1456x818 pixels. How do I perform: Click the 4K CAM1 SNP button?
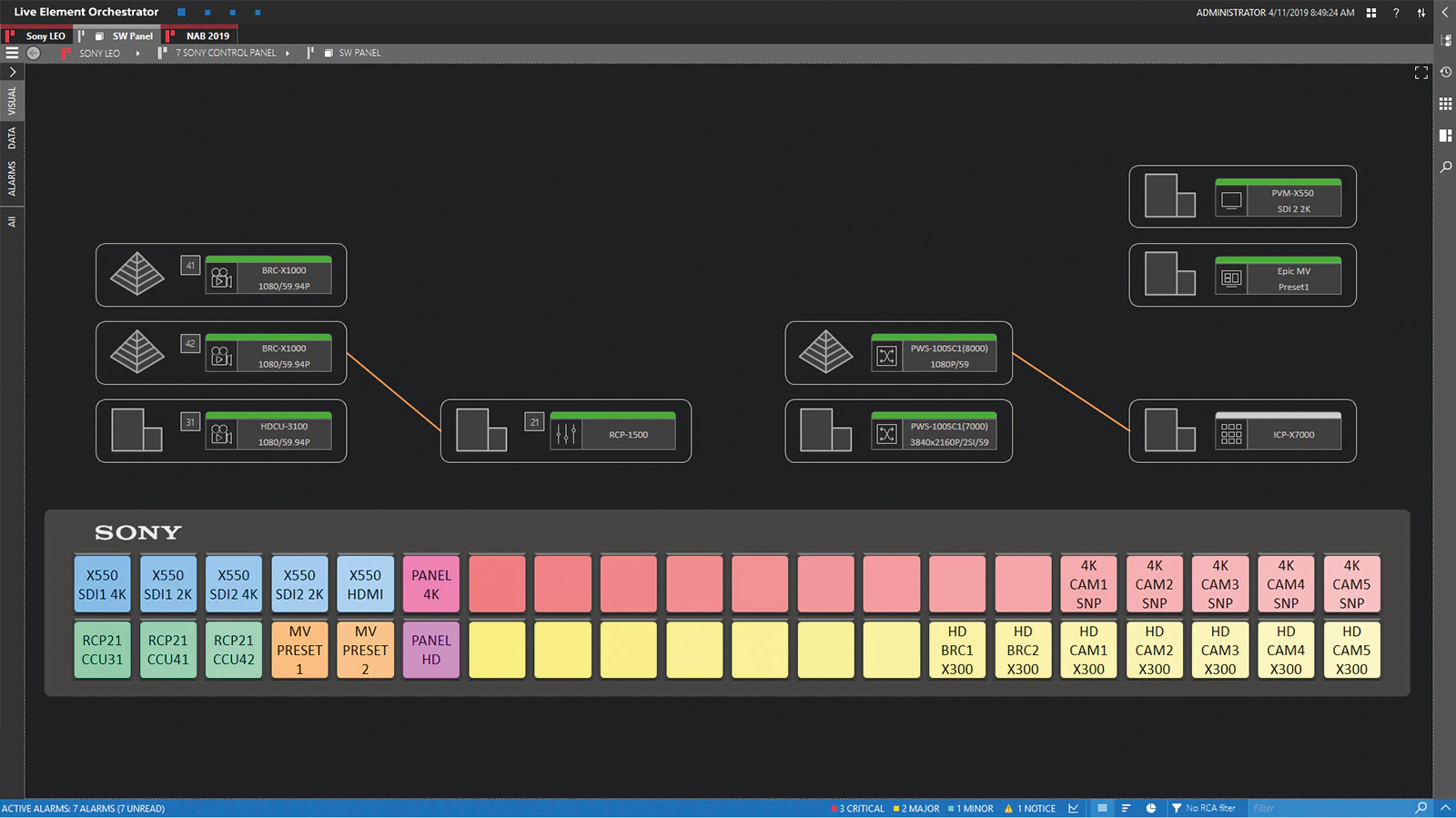tap(1088, 584)
